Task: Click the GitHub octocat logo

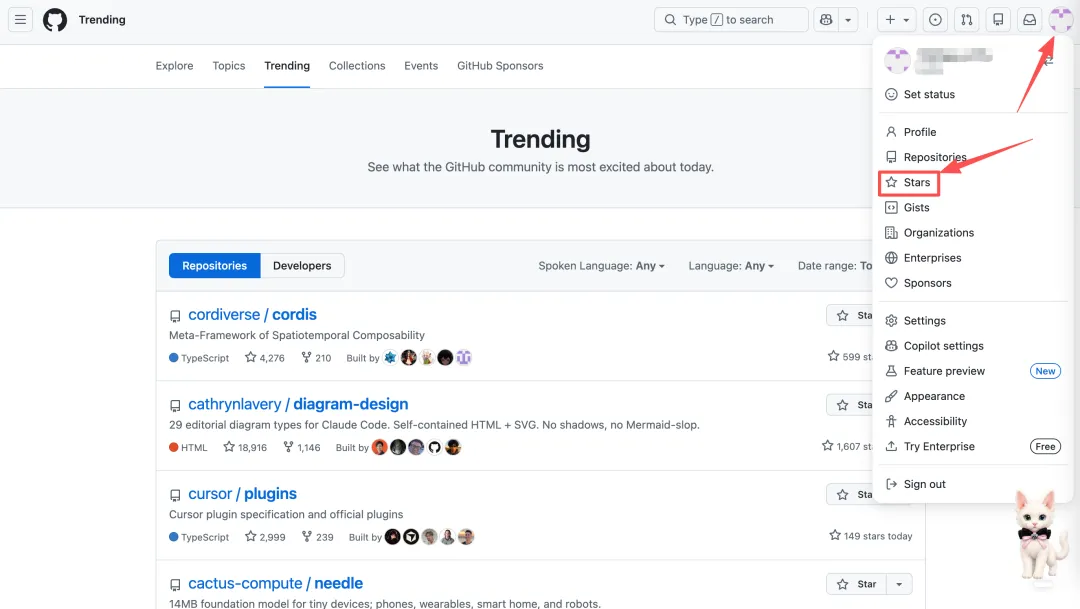Action: coord(55,20)
